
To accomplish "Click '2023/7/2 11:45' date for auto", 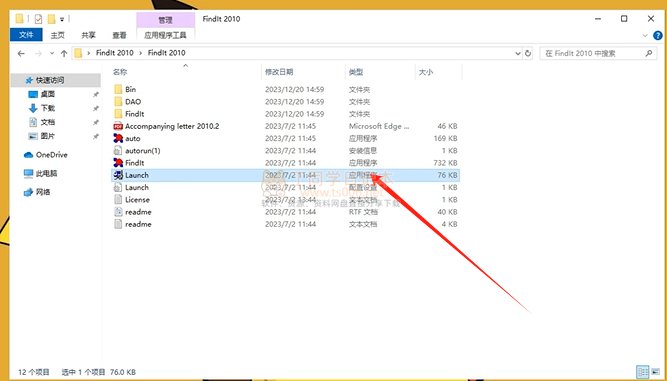I will tap(290, 138).
